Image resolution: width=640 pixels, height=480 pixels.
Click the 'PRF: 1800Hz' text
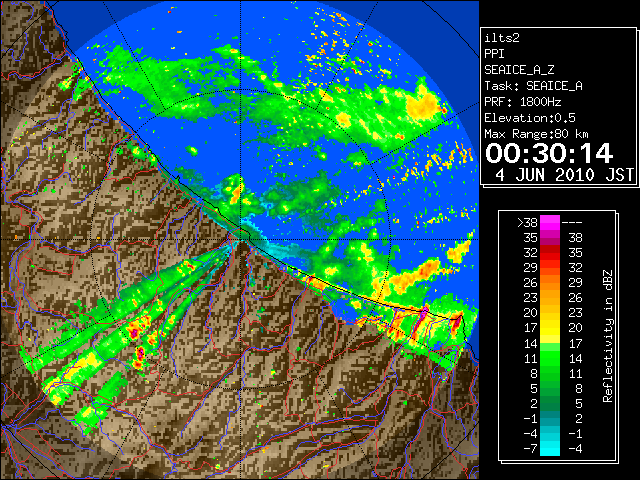(522, 102)
